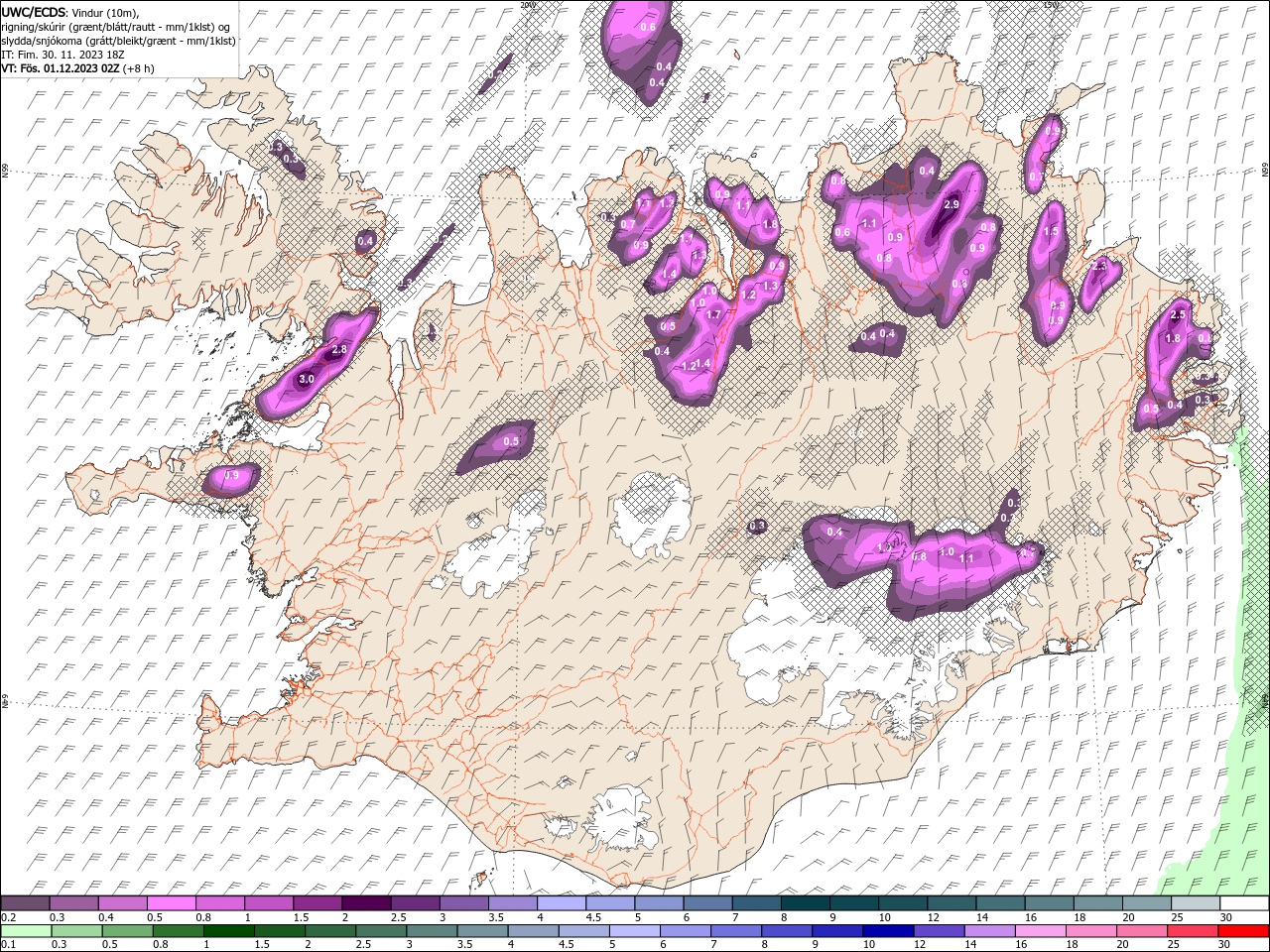This screenshot has width=1270, height=952.
Task: Pick the deep blue rain swatch at 10
Action: pyautogui.click(x=888, y=931)
